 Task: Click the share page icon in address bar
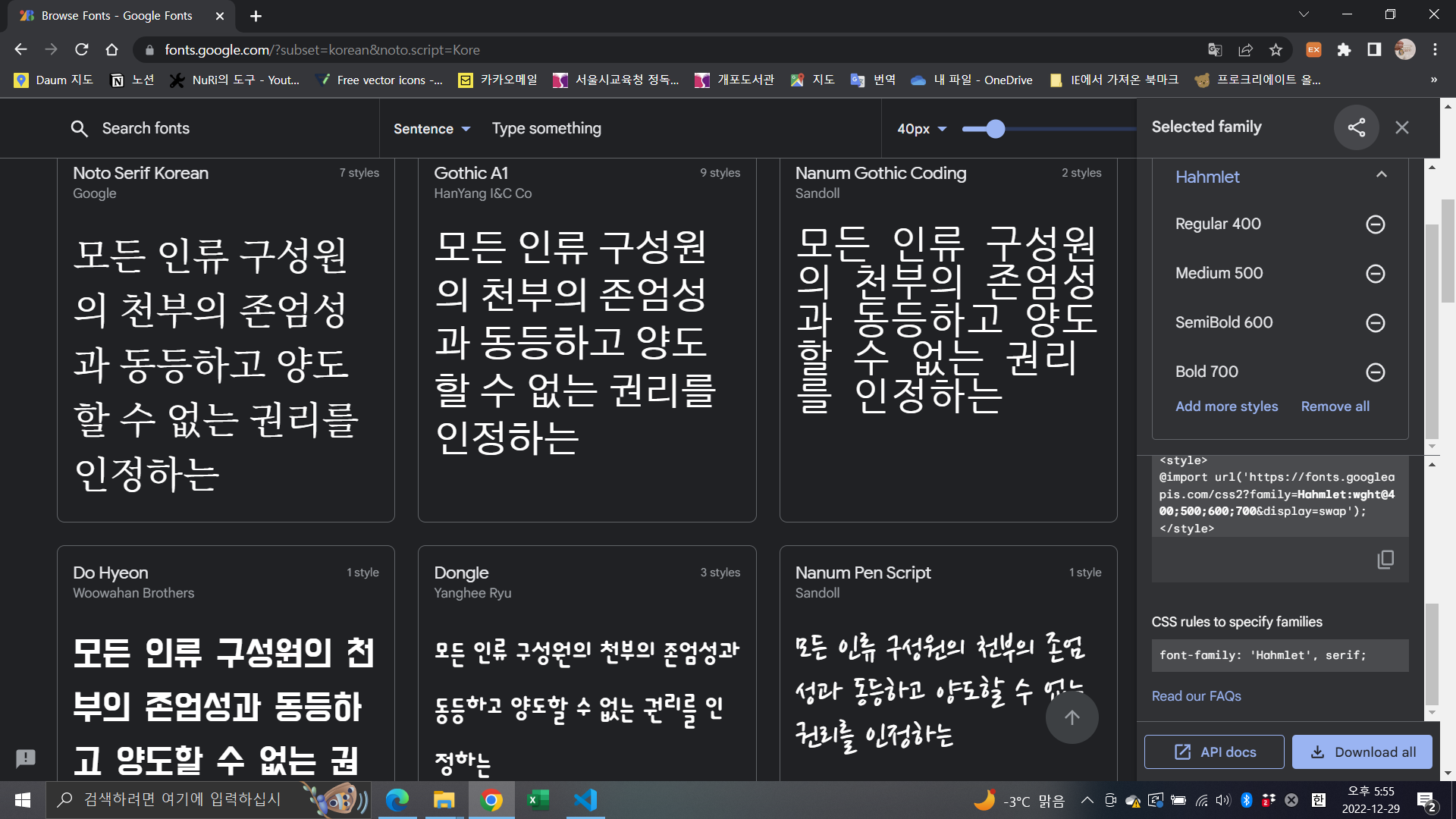(1245, 50)
